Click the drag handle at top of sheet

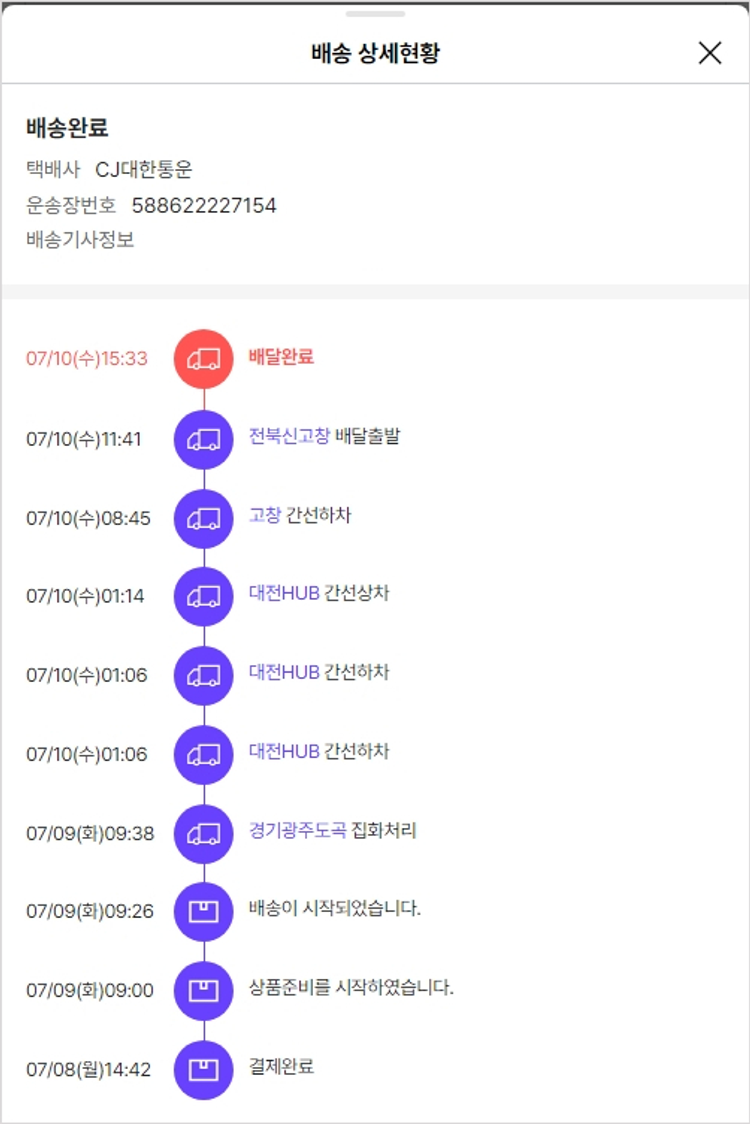click(375, 14)
